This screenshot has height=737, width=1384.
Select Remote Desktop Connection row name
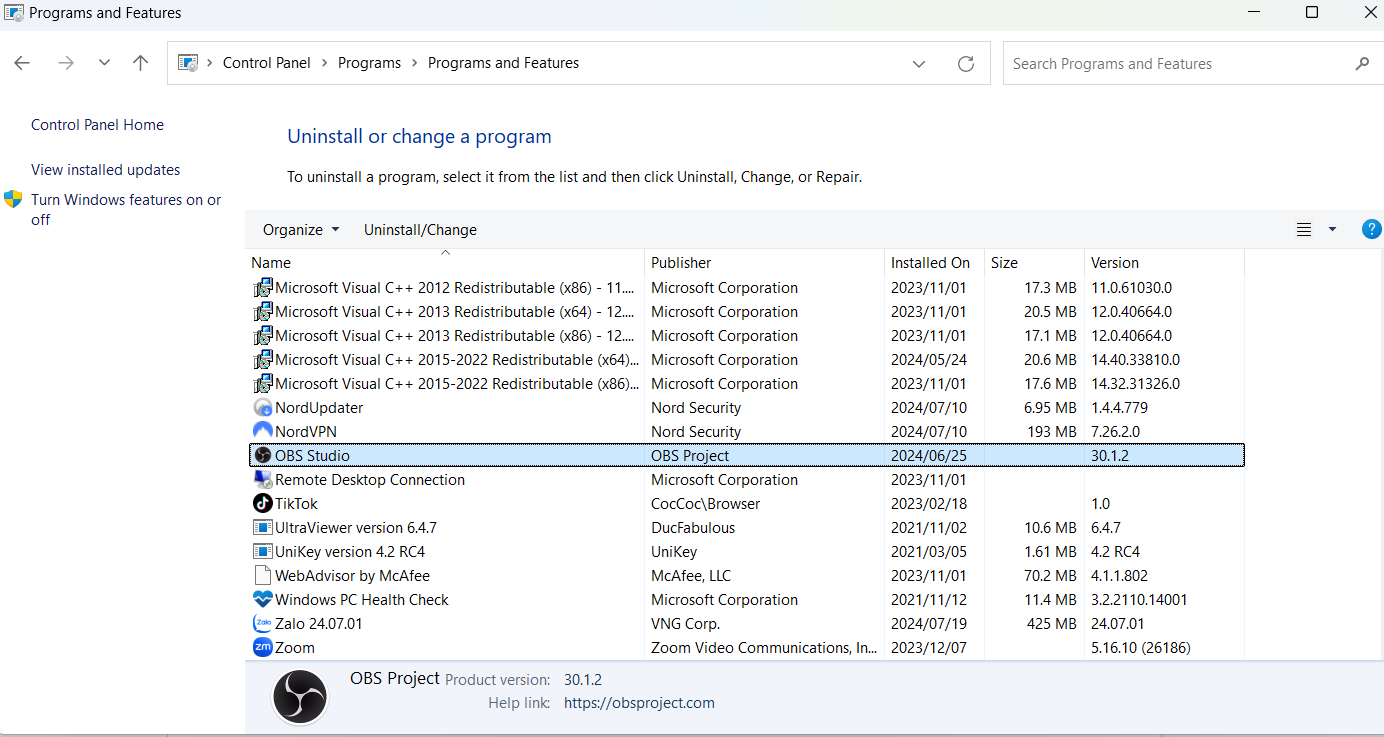(370, 480)
